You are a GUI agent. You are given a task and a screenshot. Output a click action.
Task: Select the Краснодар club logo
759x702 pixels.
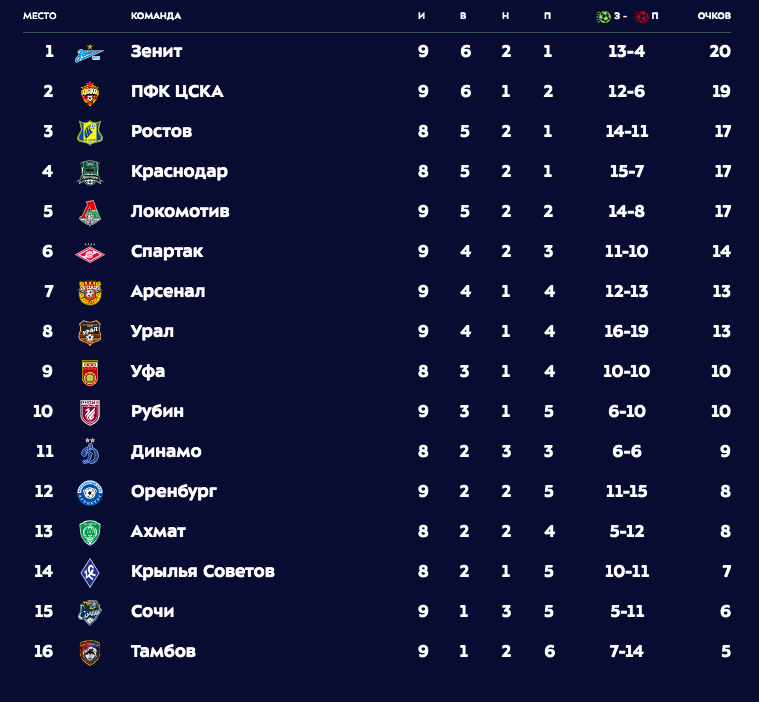tap(90, 172)
